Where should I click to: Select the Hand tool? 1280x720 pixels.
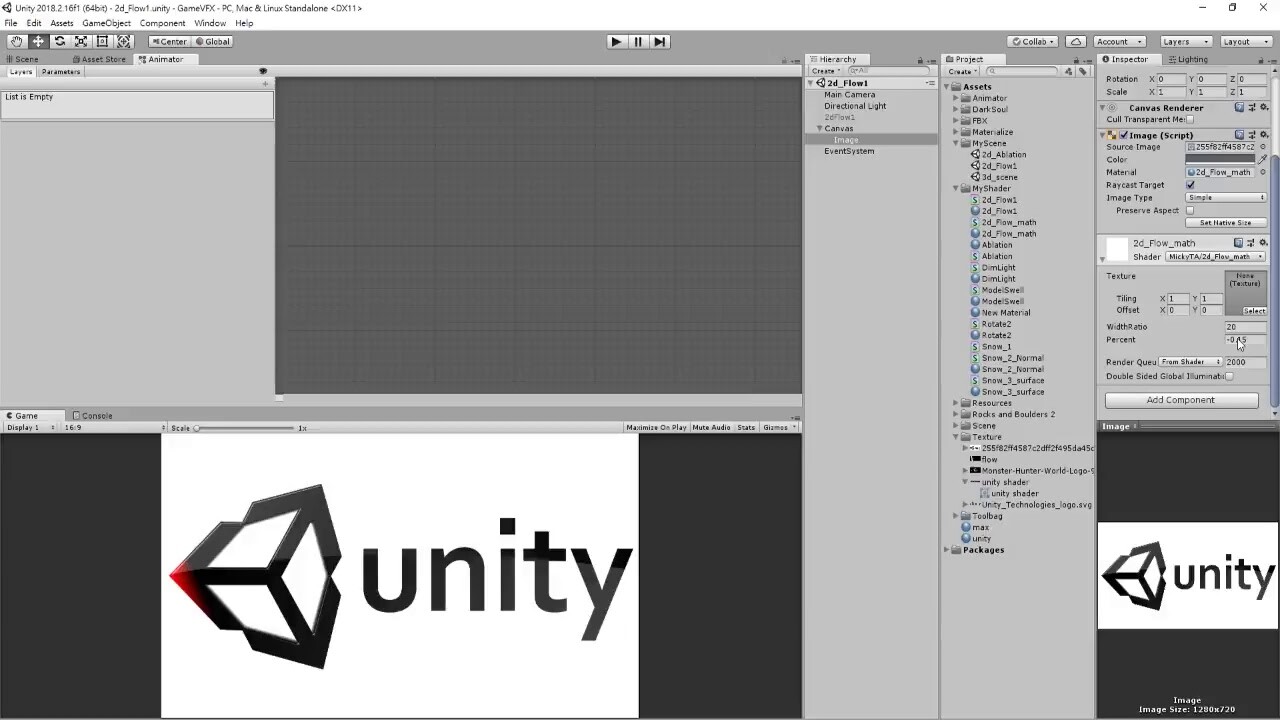[16, 41]
